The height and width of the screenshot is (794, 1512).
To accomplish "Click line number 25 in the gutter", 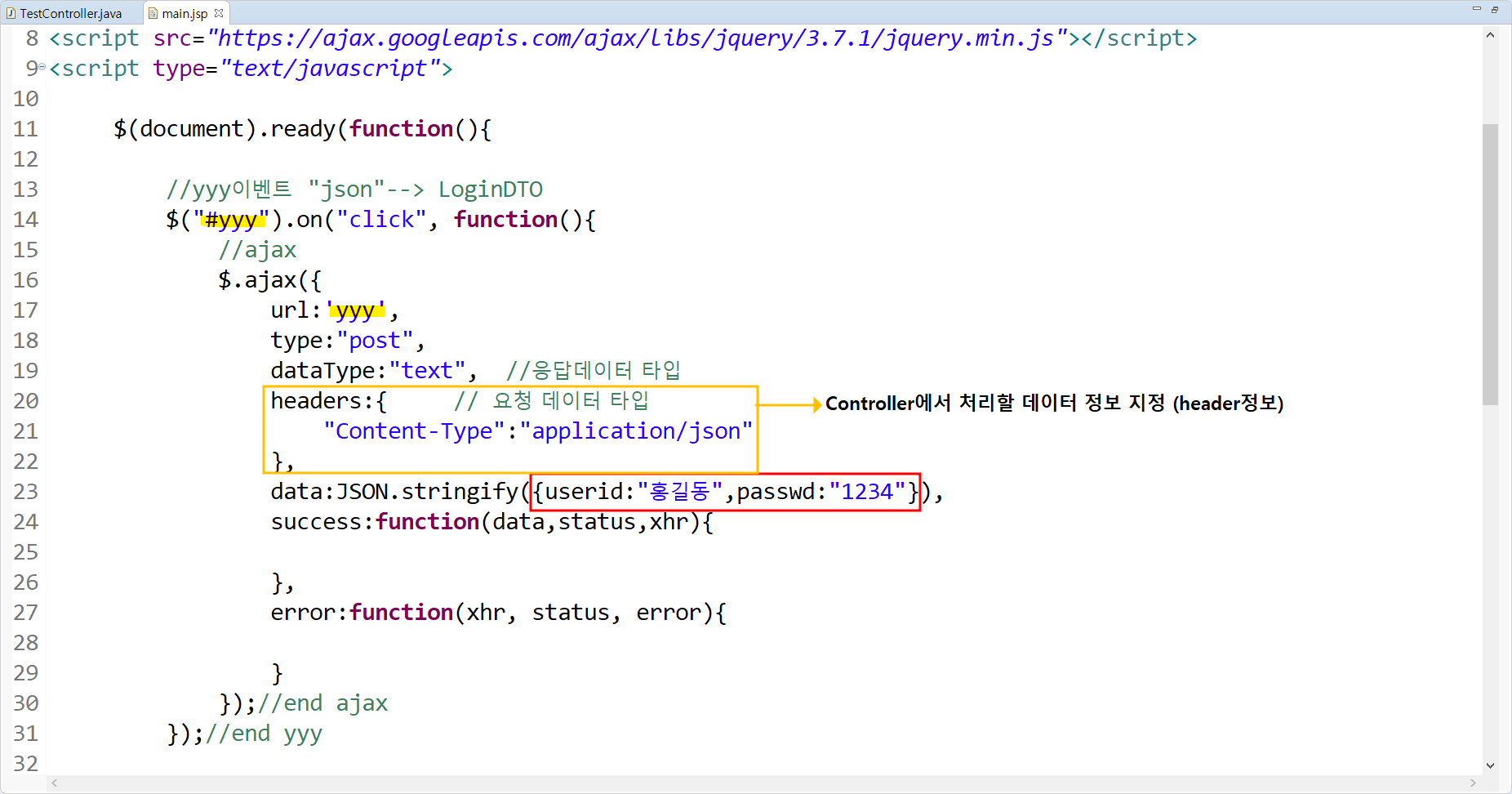I will [25, 552].
